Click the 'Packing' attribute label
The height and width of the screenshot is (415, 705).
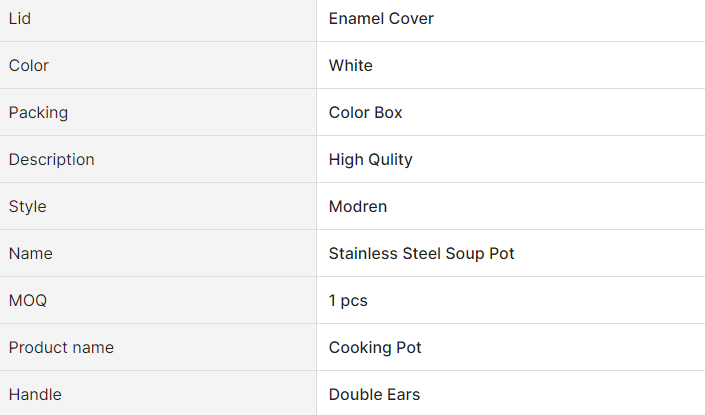tap(38, 112)
